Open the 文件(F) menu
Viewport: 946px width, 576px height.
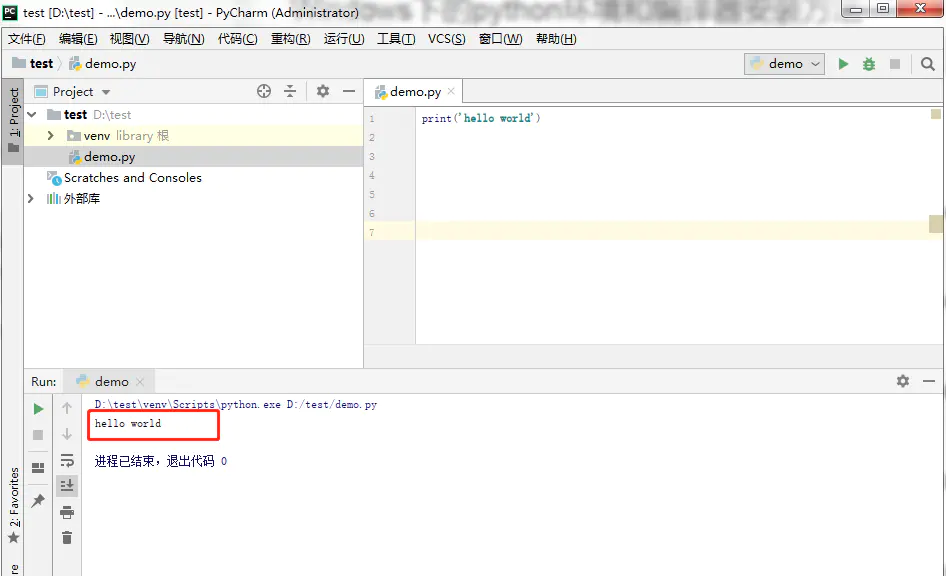tap(27, 39)
